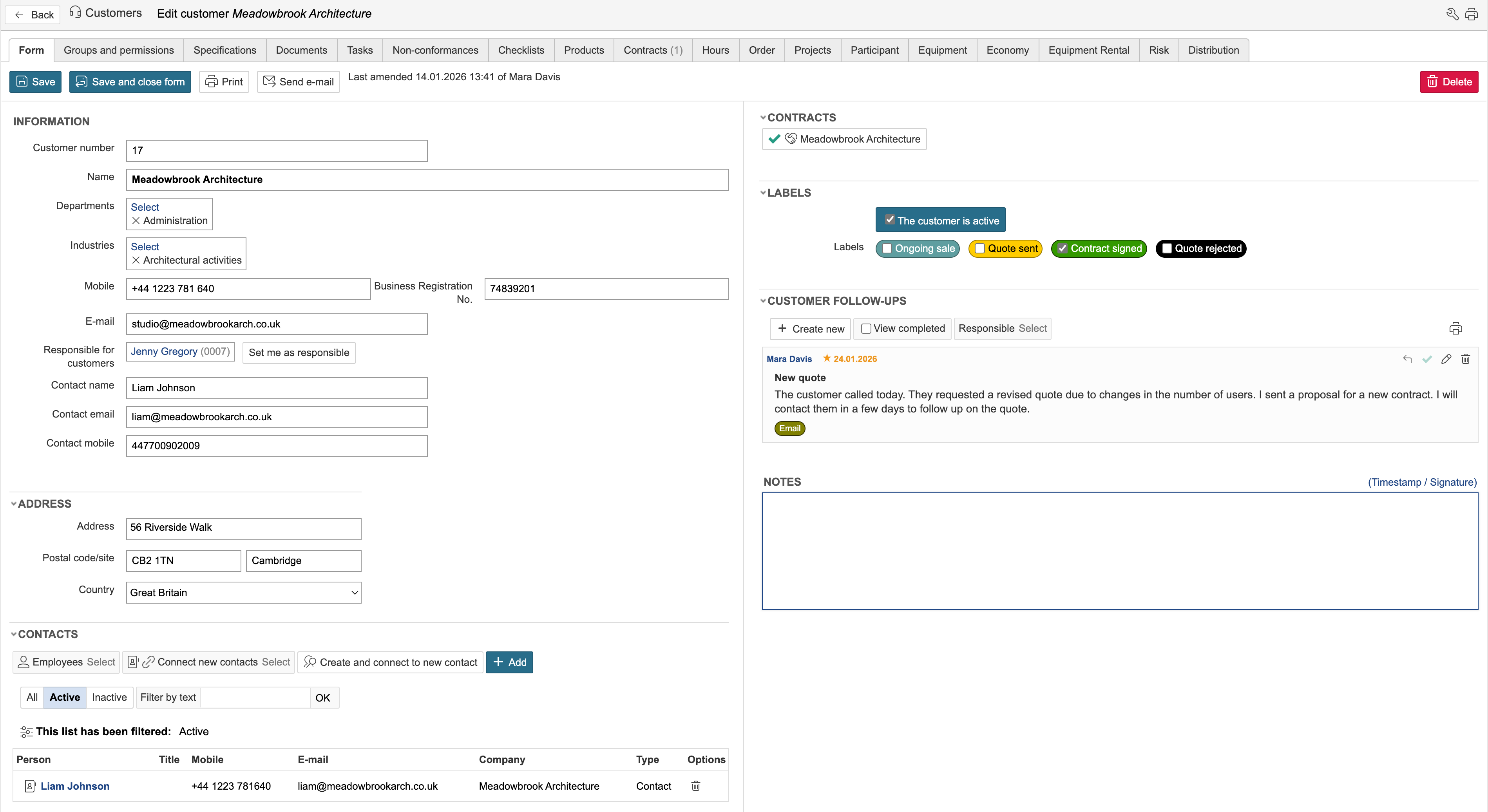
Task: Click the star icon next to 24.01.2026
Action: (x=827, y=358)
